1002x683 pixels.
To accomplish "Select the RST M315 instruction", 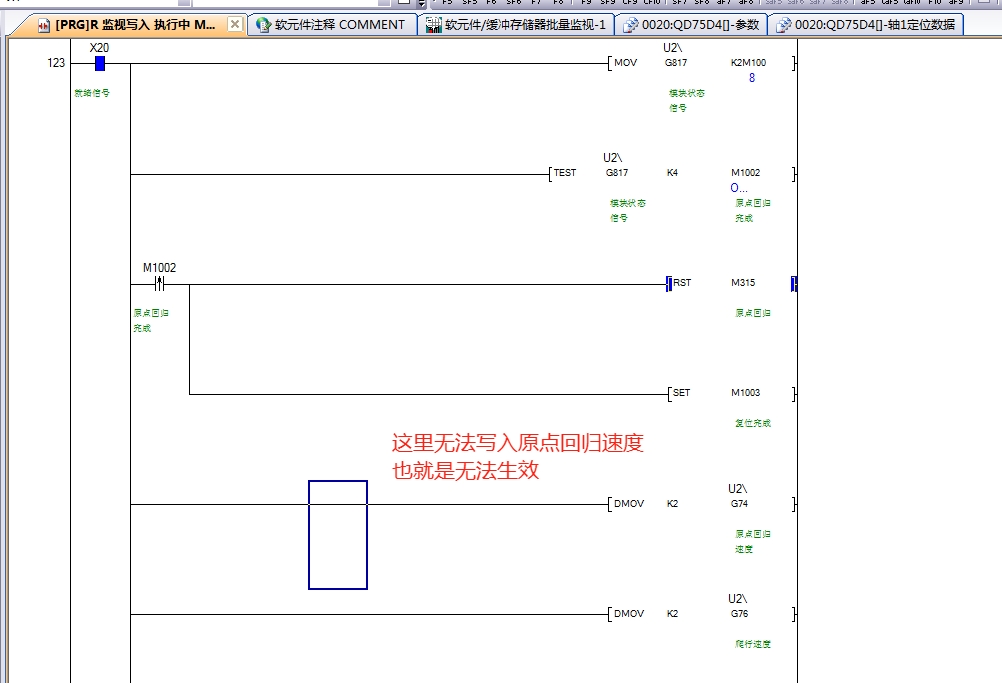I will point(681,283).
